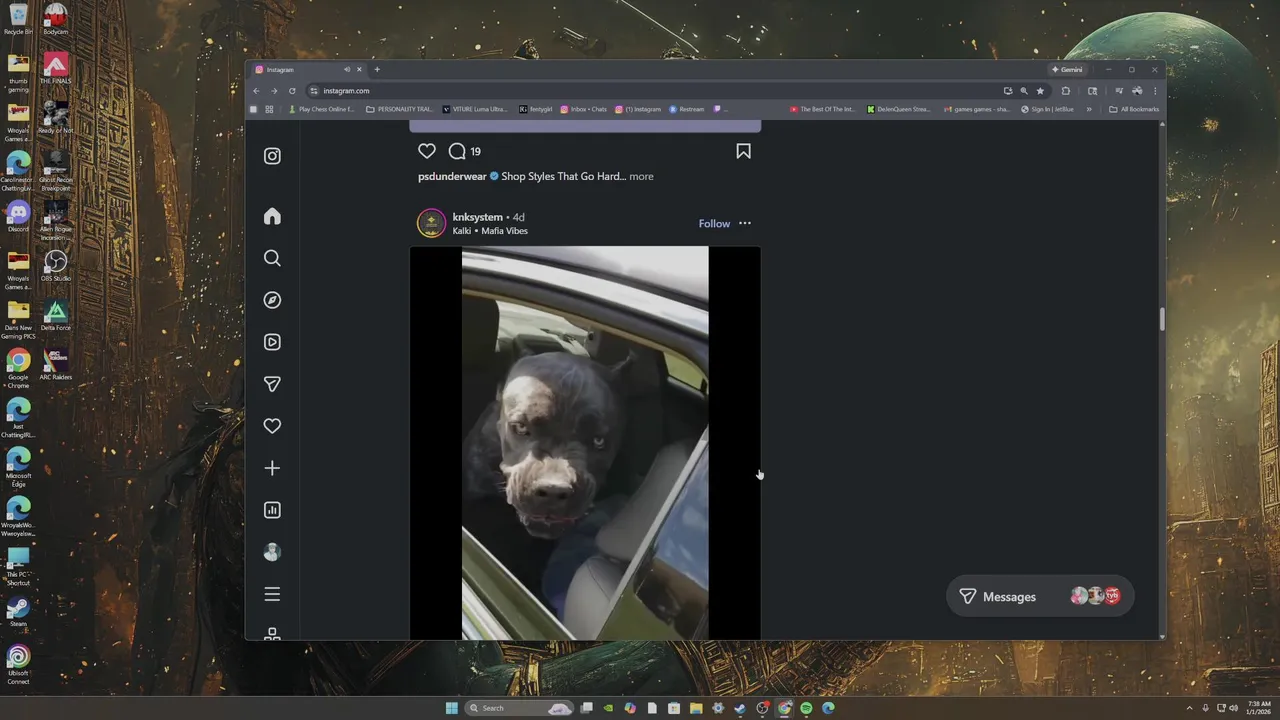
Task: Open the Windows Start button
Action: (x=452, y=708)
